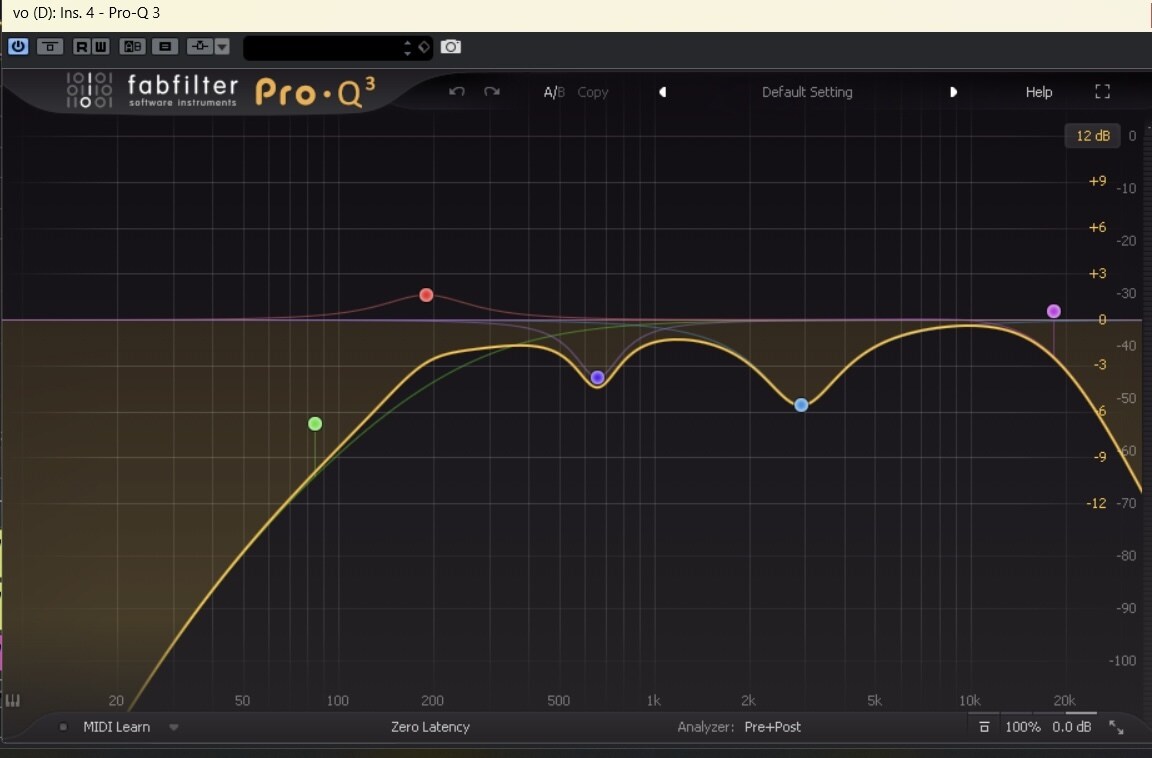
Task: Open the 12 dB display range dropdown
Action: pyautogui.click(x=1092, y=135)
